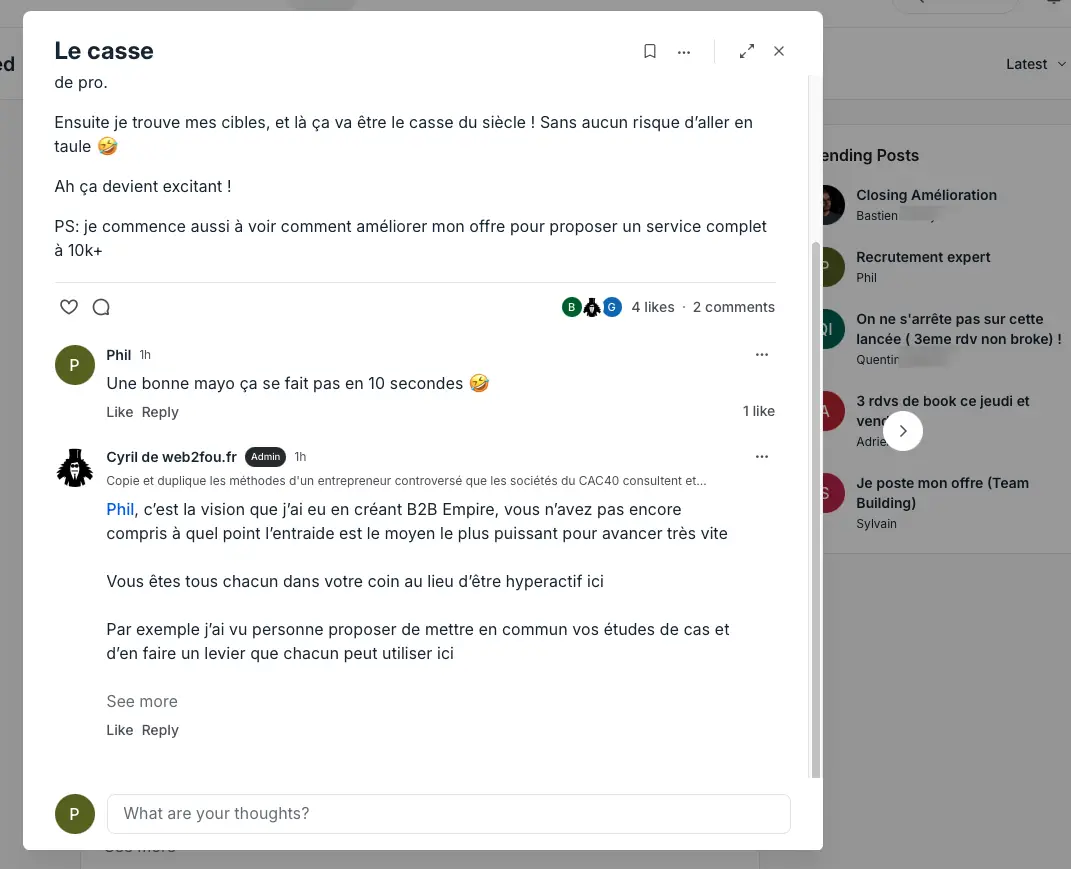Expand the post to full screen

click(747, 51)
